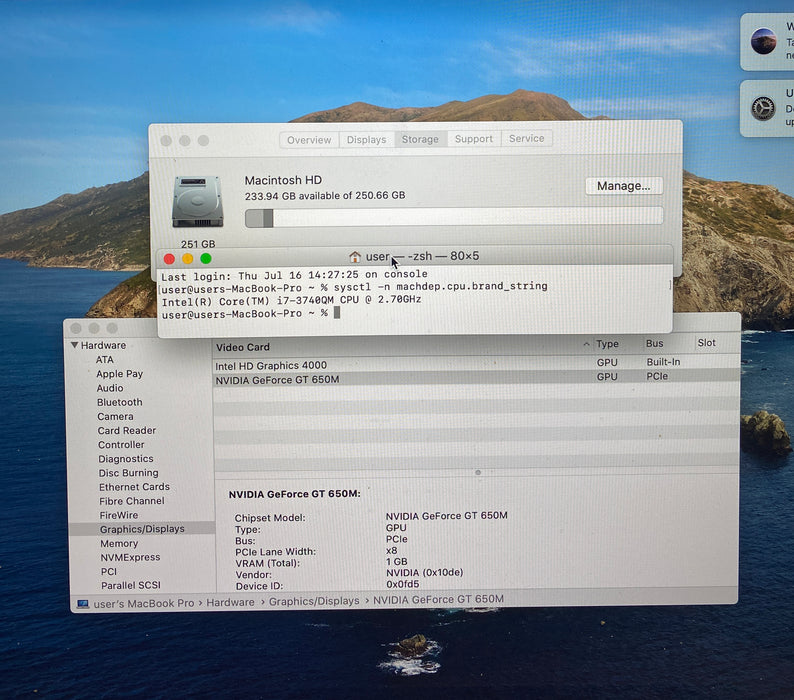Click the Terminal prompt input line
The image size is (794, 700).
[x=251, y=314]
